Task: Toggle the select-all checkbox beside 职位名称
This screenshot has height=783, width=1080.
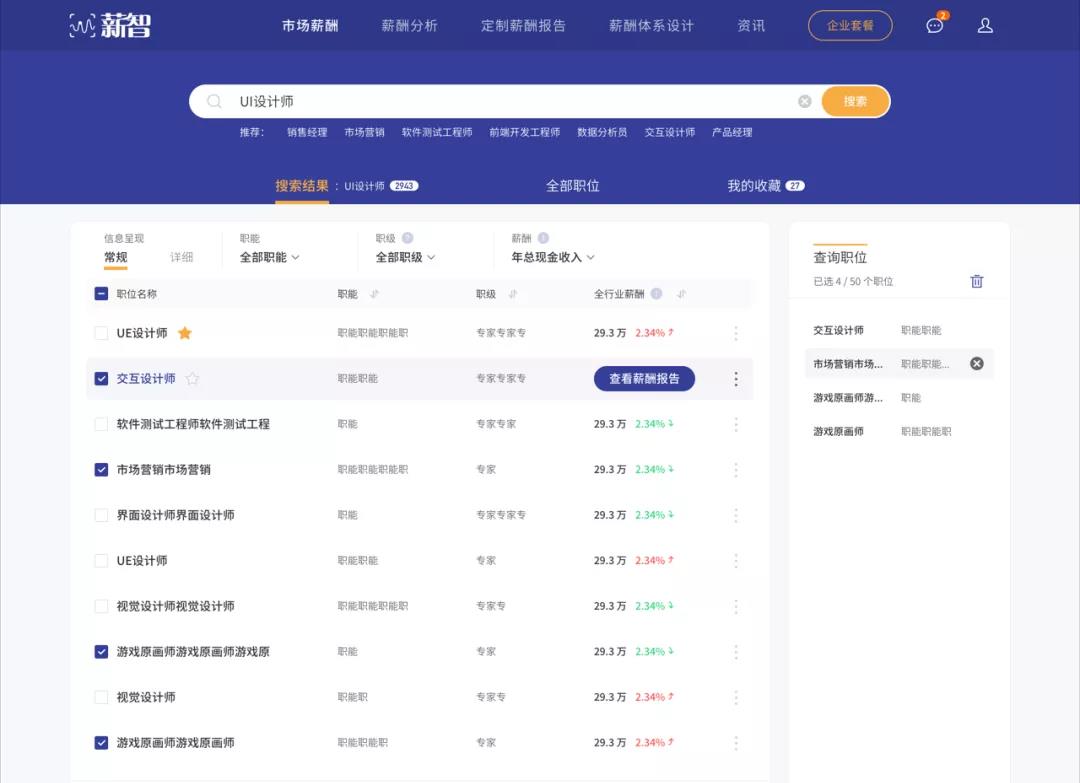Action: point(101,294)
